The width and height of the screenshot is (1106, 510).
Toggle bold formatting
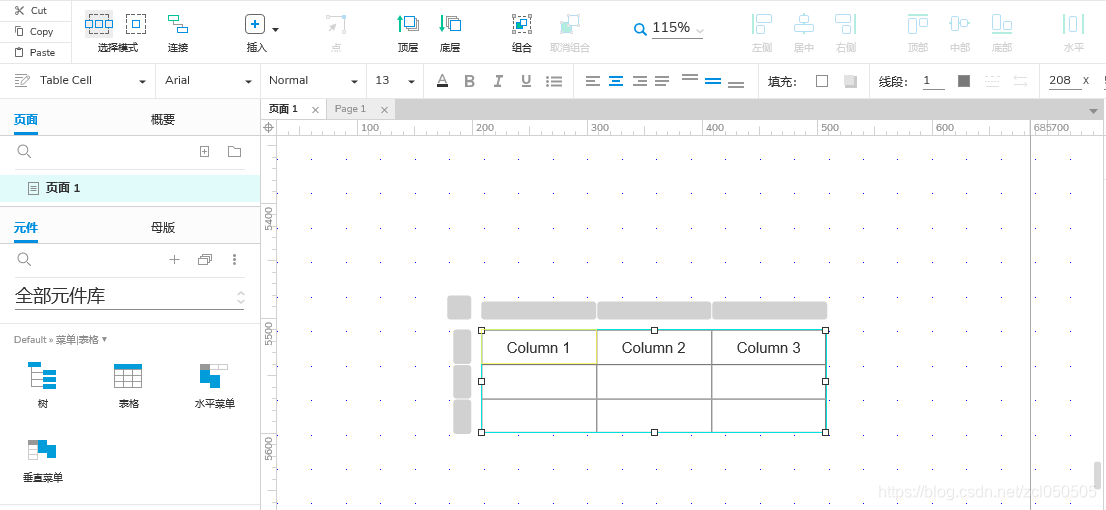(x=470, y=81)
